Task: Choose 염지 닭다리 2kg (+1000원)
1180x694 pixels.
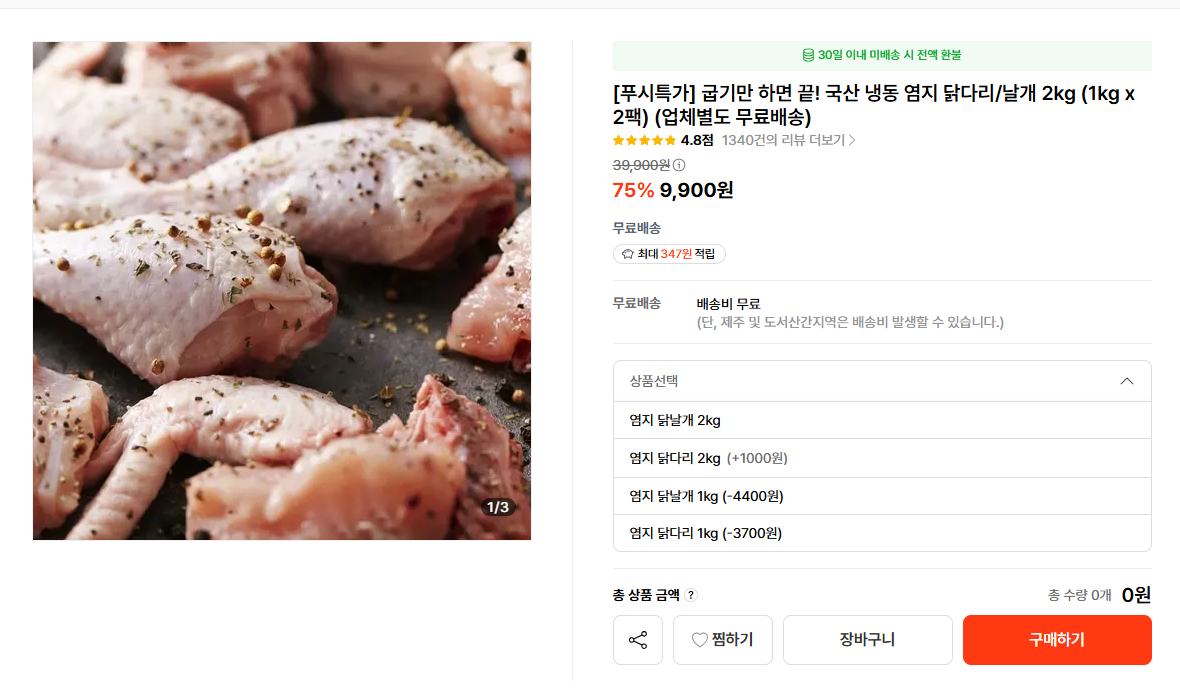Action: point(708,458)
